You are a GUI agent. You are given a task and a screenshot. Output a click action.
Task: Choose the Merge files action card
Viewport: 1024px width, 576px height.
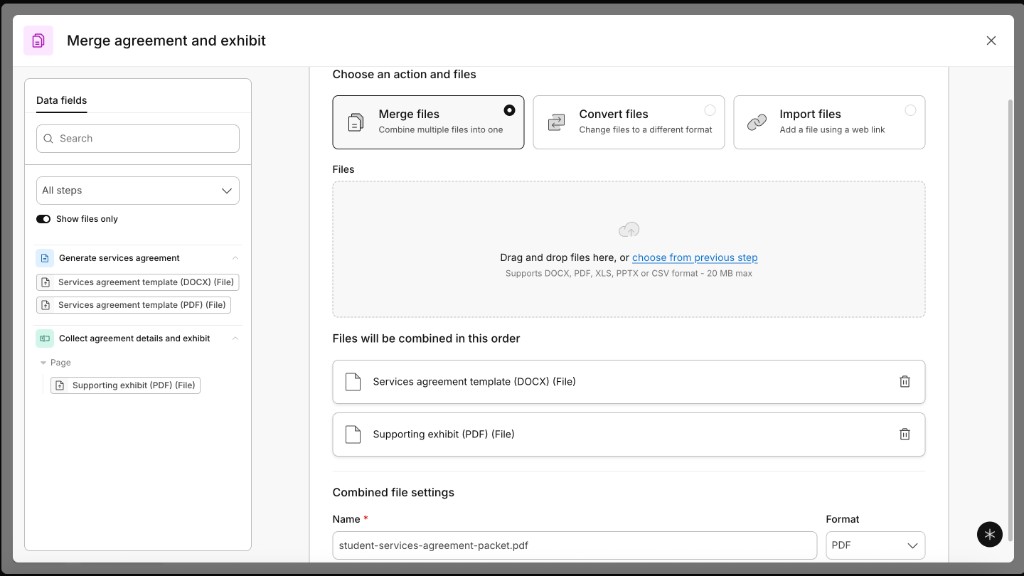coord(428,122)
